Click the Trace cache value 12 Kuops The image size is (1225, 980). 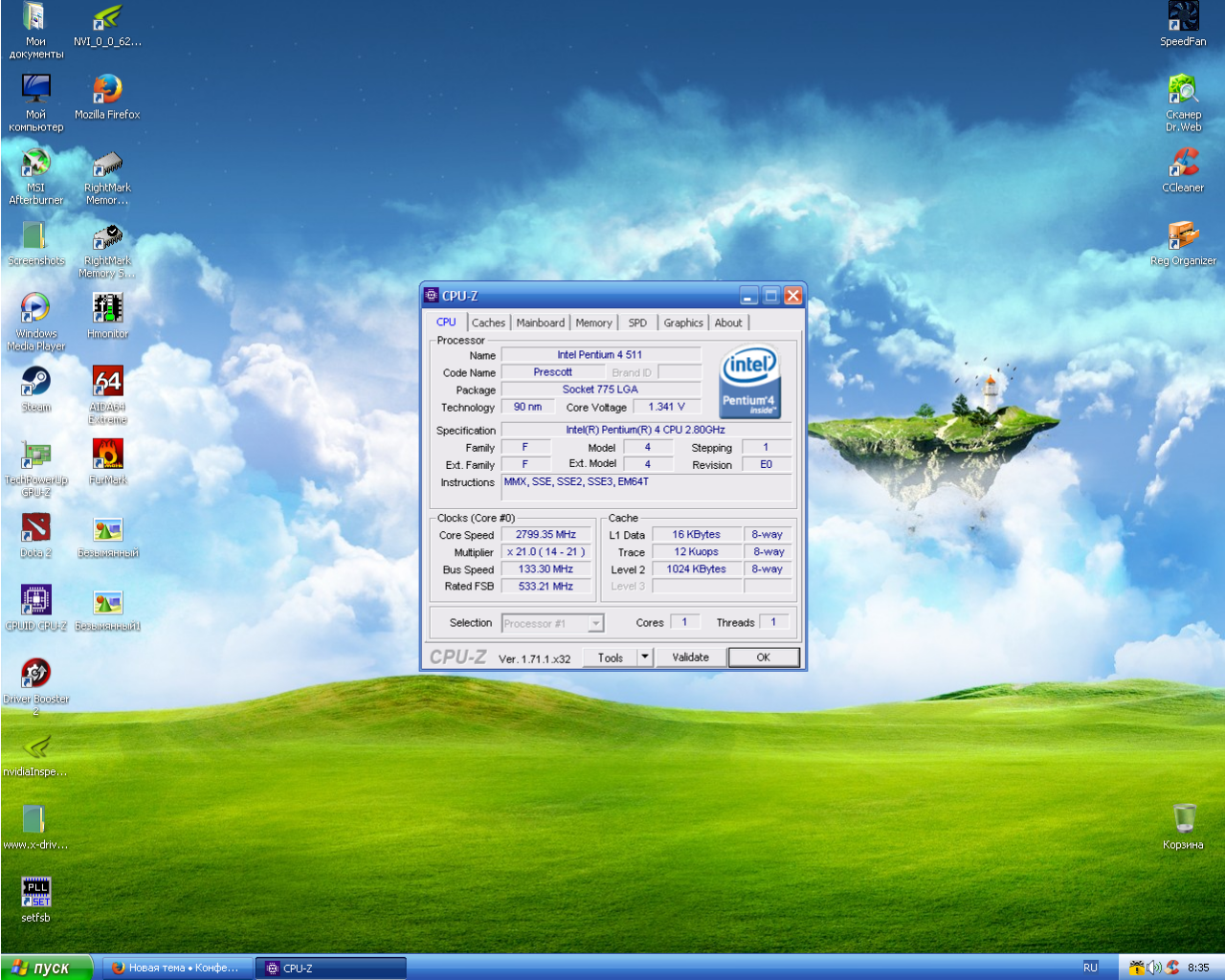pos(696,552)
